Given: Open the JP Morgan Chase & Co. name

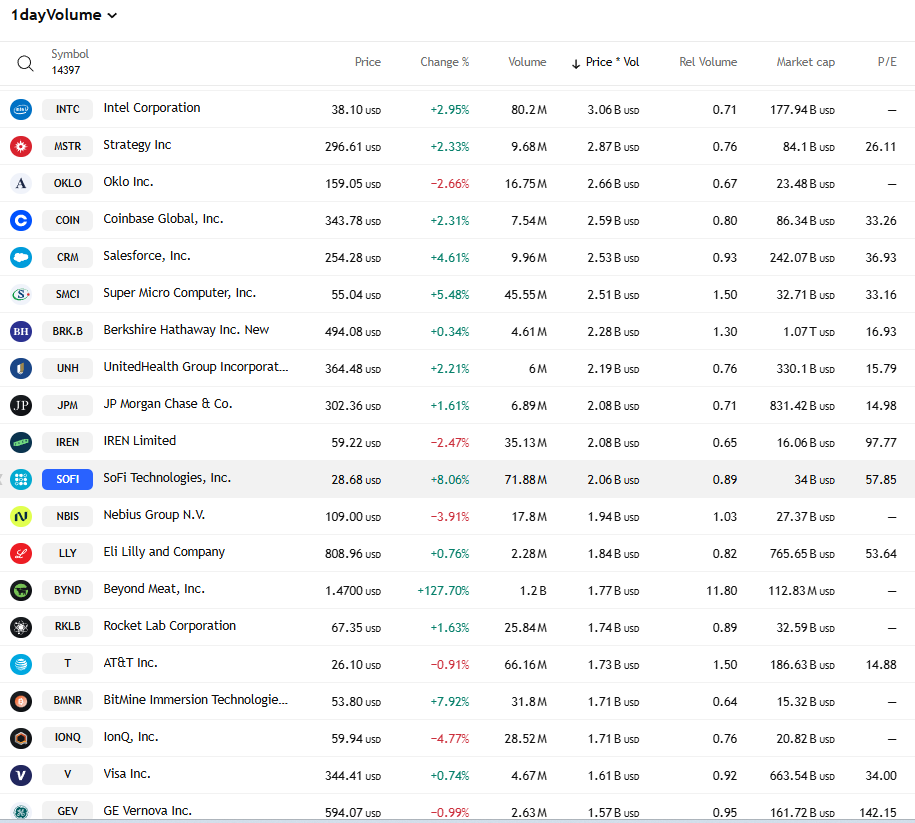Looking at the screenshot, I should [x=168, y=404].
